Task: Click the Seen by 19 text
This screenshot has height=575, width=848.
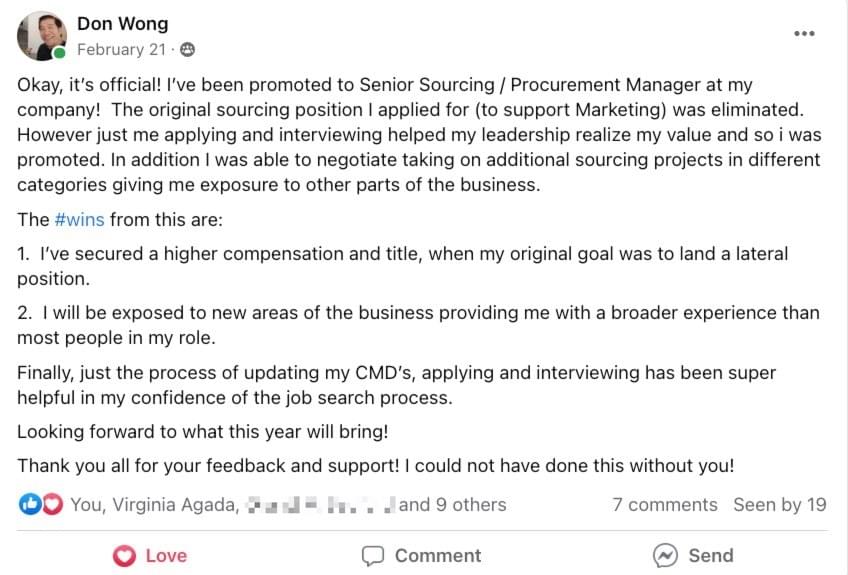Action: (x=779, y=505)
